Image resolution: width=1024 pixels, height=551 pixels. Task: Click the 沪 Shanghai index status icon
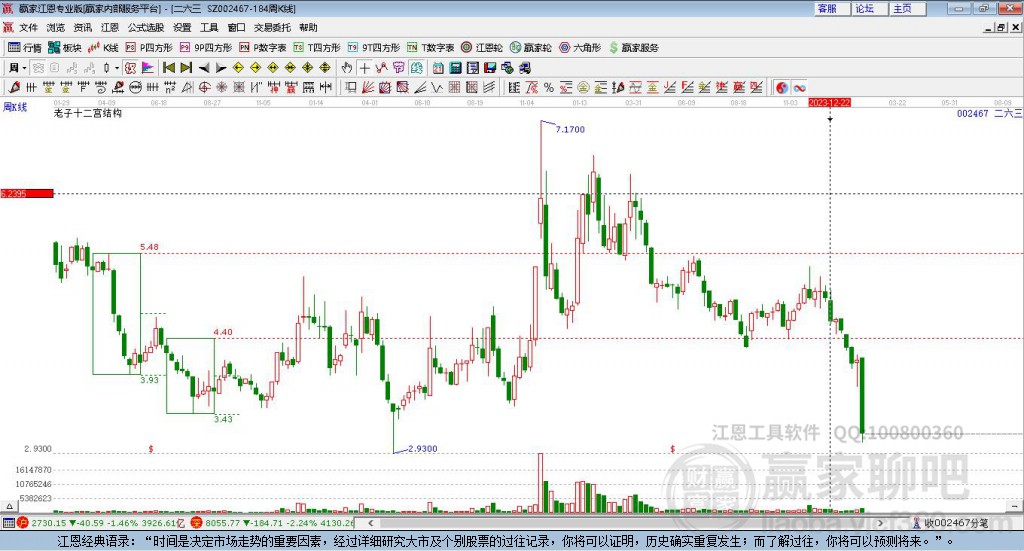click(x=23, y=523)
